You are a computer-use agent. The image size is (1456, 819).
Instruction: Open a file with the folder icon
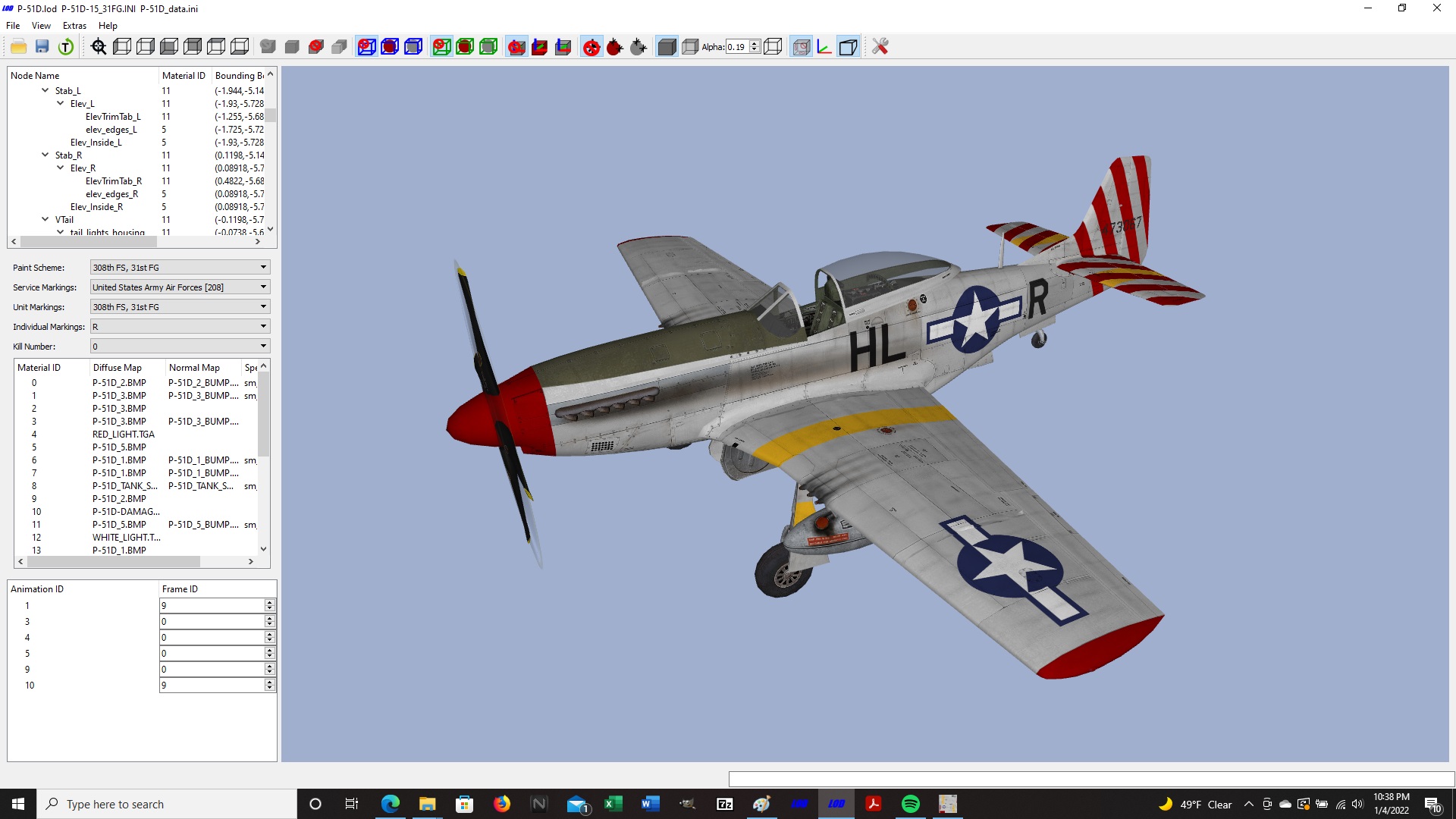[x=19, y=47]
